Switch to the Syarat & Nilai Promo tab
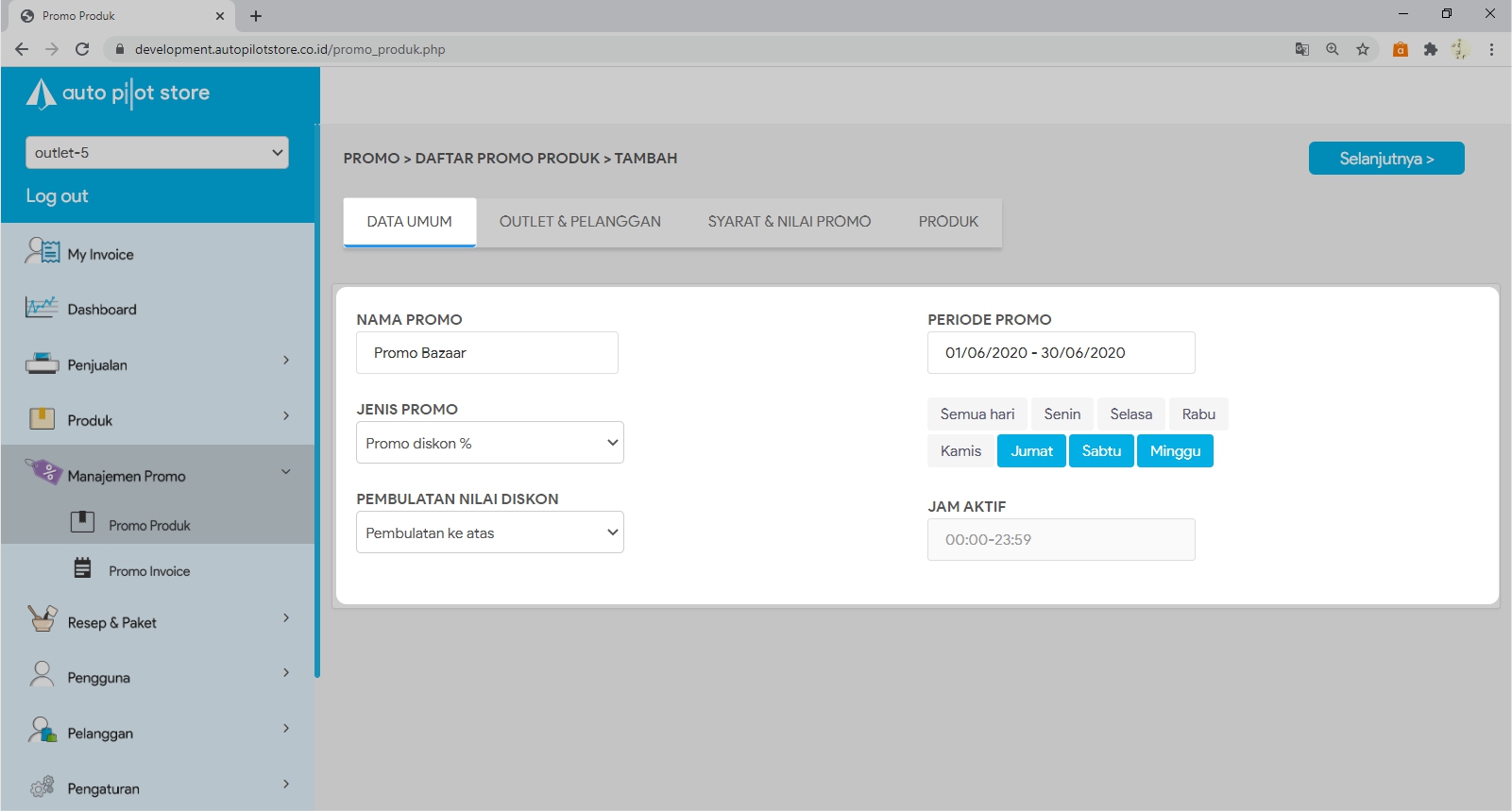This screenshot has width=1512, height=811. 789,222
